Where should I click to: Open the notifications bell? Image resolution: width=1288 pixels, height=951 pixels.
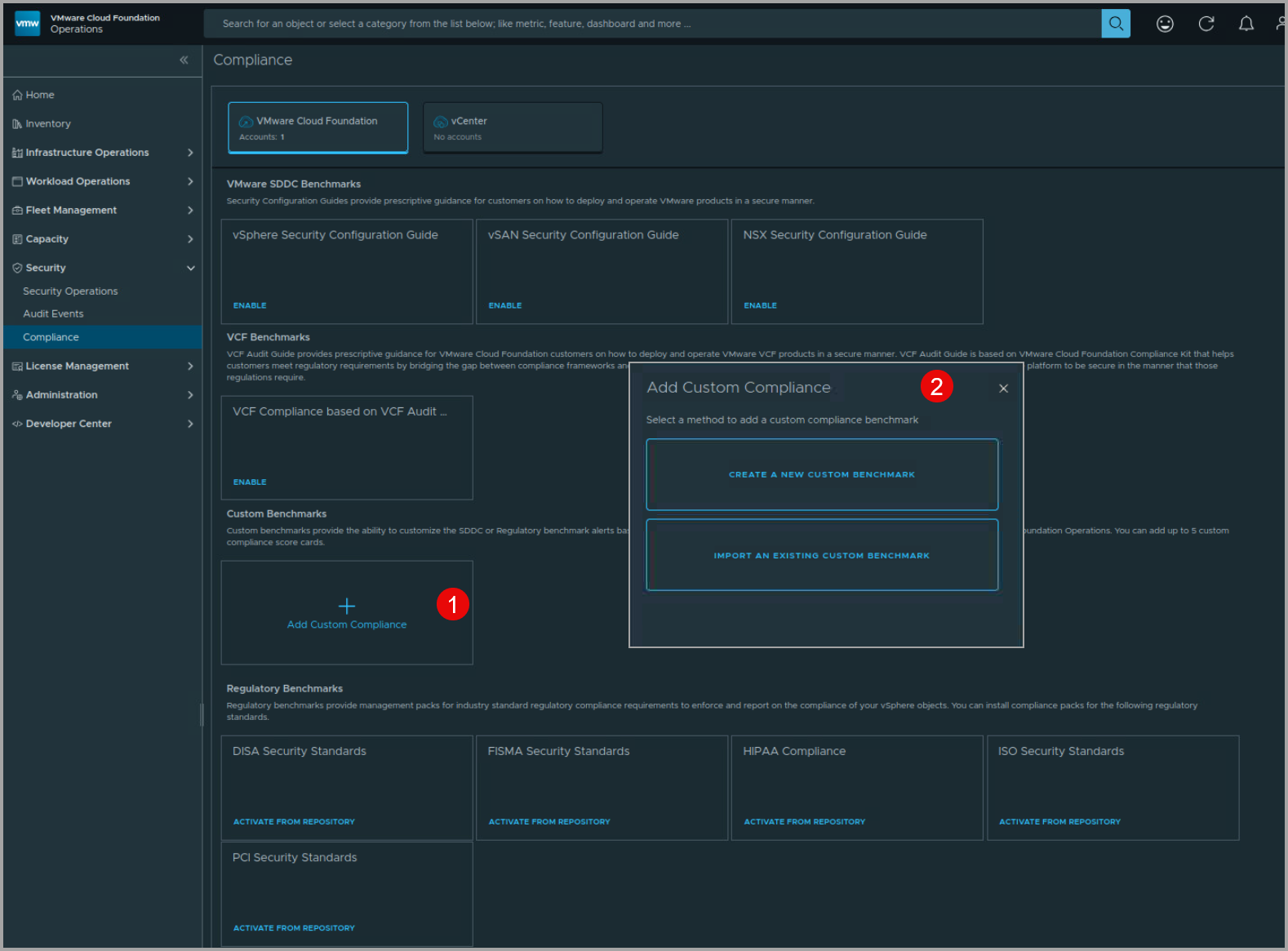[x=1246, y=24]
